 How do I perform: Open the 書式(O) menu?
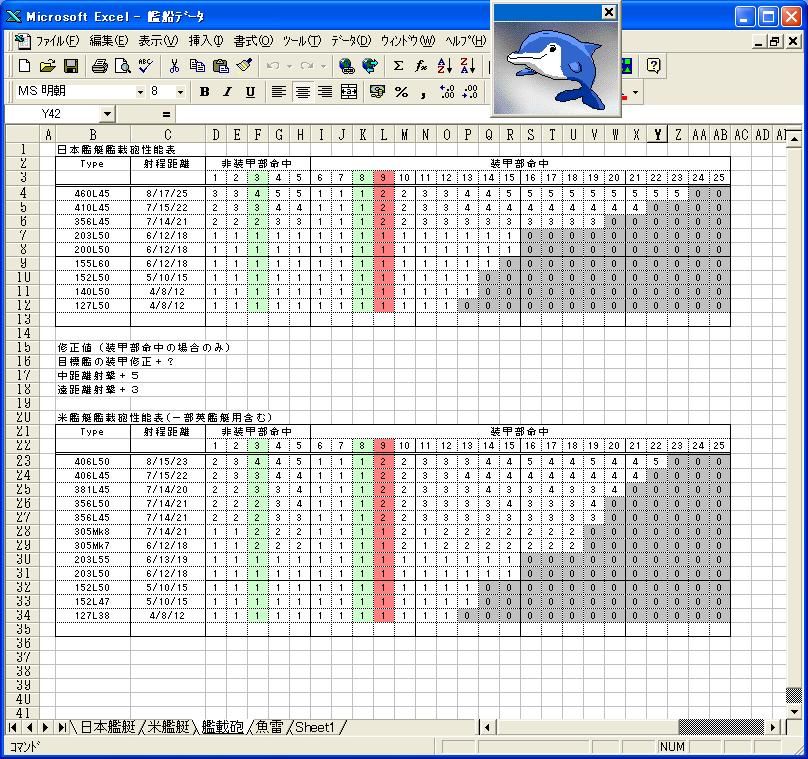tap(253, 41)
